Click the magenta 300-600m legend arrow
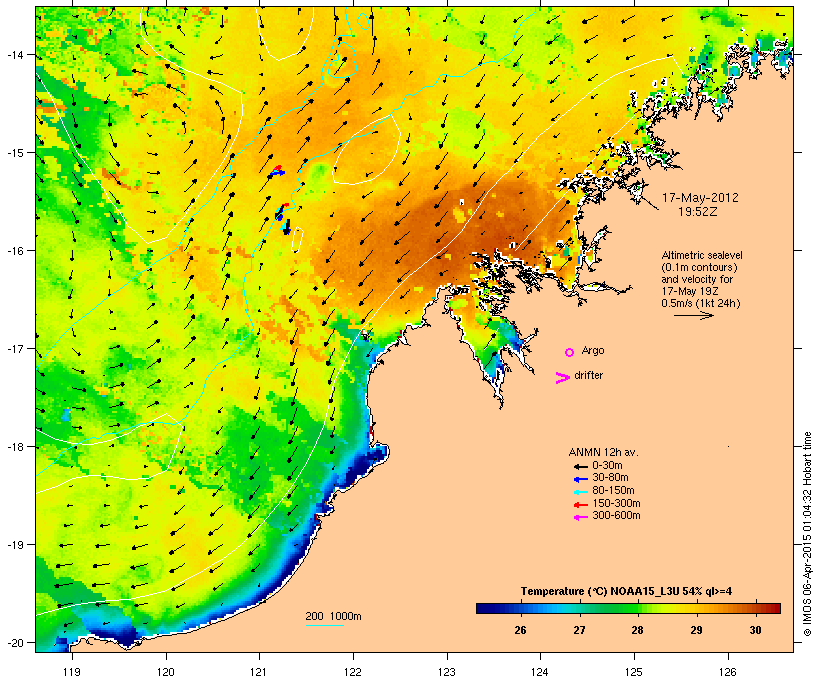 tap(580, 517)
